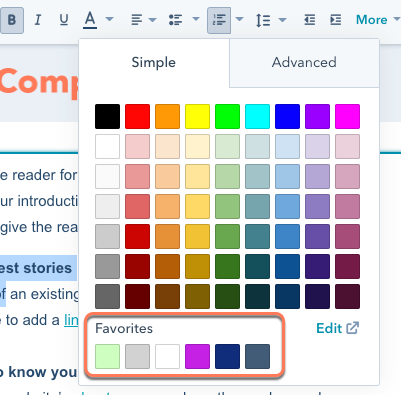Select the slate blue swatch in Favorites
Viewport: 401px width, 395px height.
click(x=257, y=357)
